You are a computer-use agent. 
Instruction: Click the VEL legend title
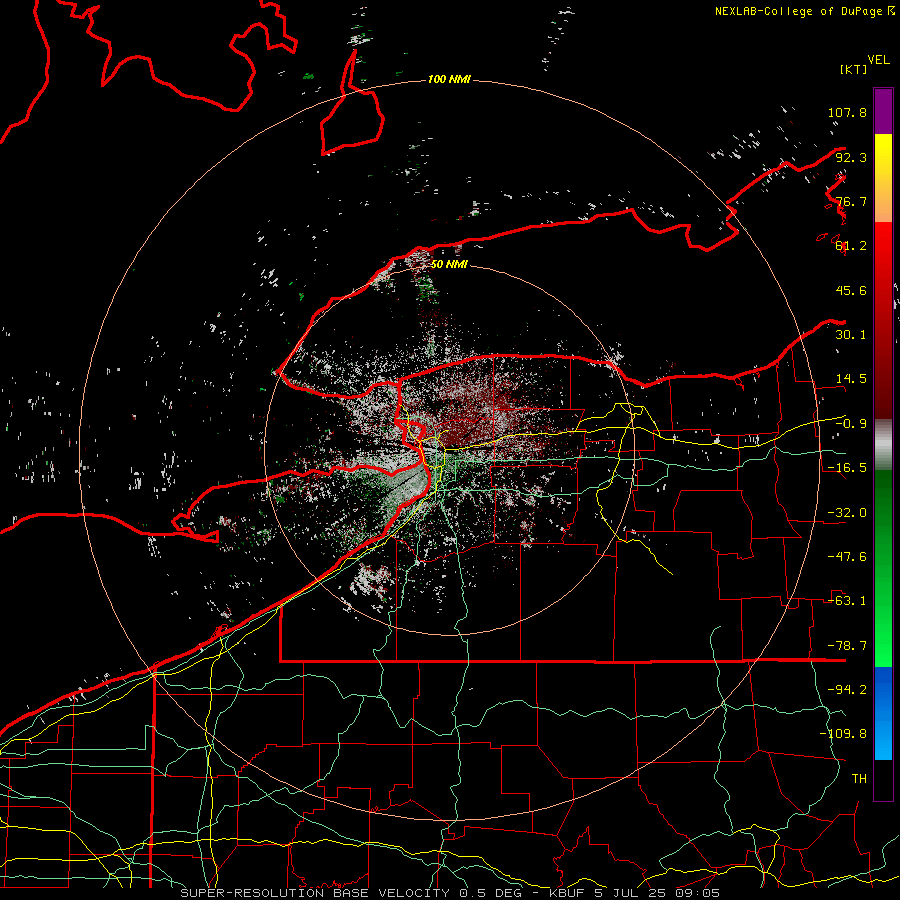pos(879,60)
